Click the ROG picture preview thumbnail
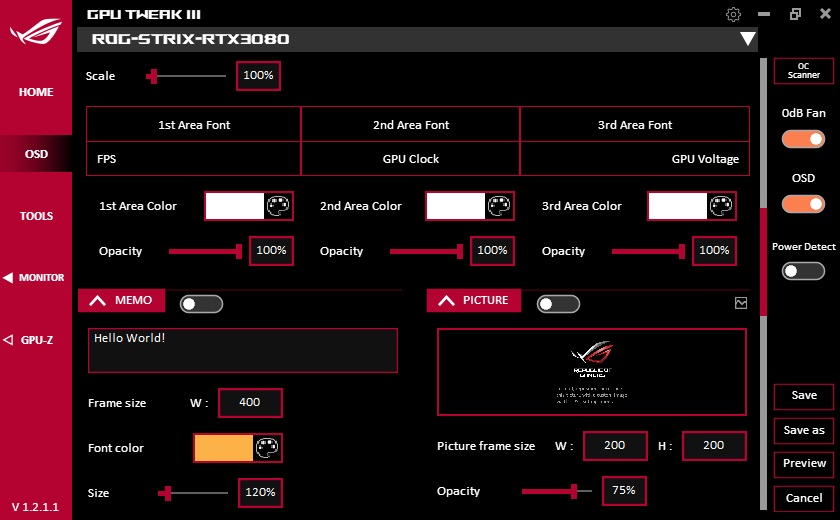840x520 pixels. tap(592, 372)
